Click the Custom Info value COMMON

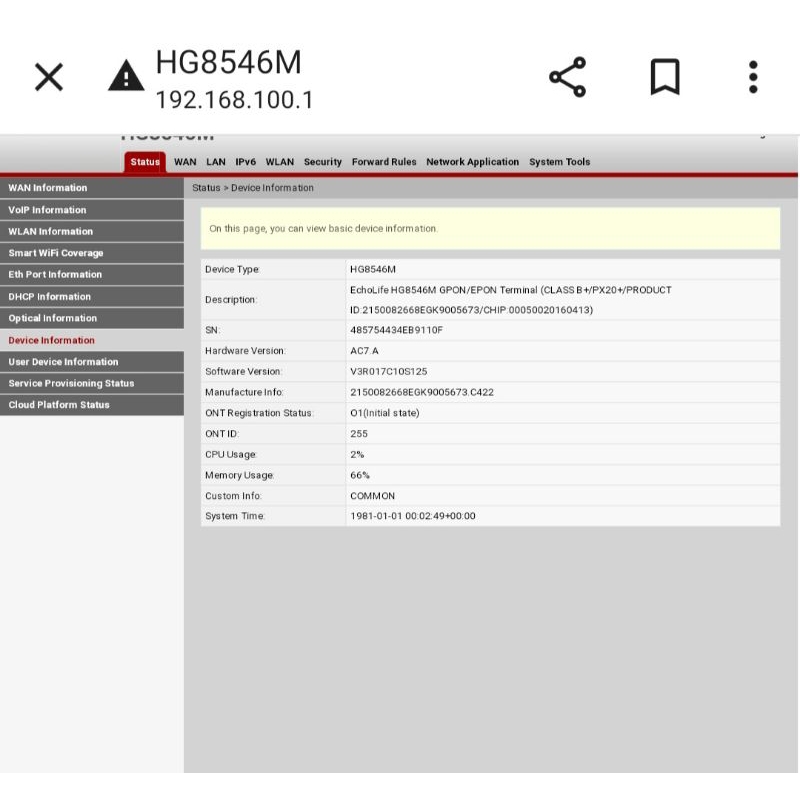372,495
